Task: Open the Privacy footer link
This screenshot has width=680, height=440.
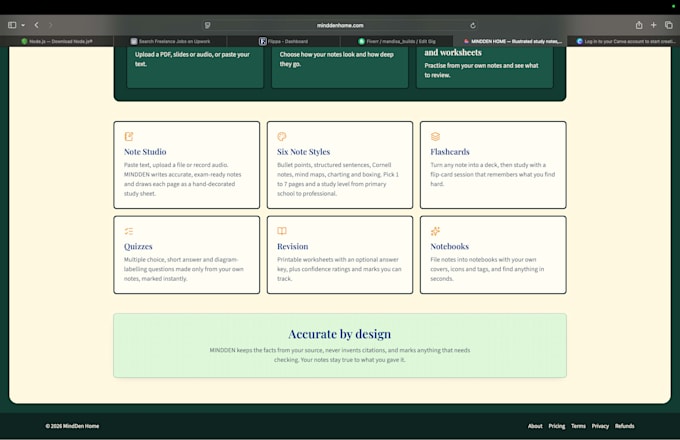Action: coord(600,426)
